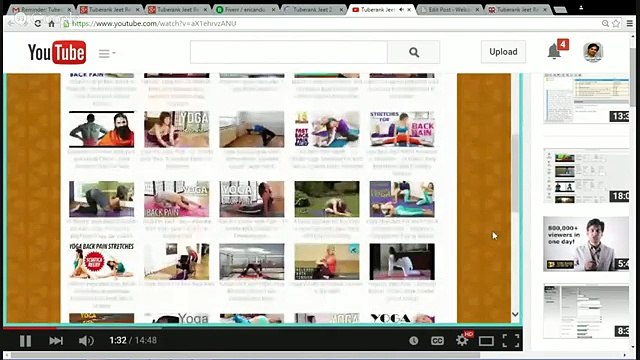
Task: Select the Yoga Back Pain Stretches sciatica thumbnail
Action: pyautogui.click(x=102, y=262)
